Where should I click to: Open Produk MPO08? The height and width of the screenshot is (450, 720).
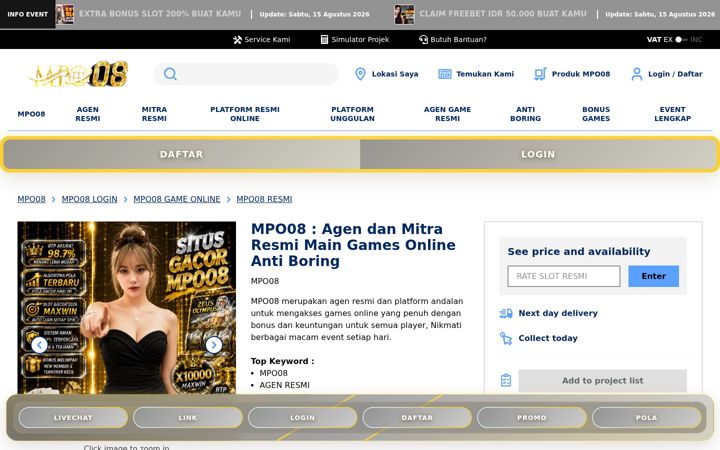tap(572, 74)
